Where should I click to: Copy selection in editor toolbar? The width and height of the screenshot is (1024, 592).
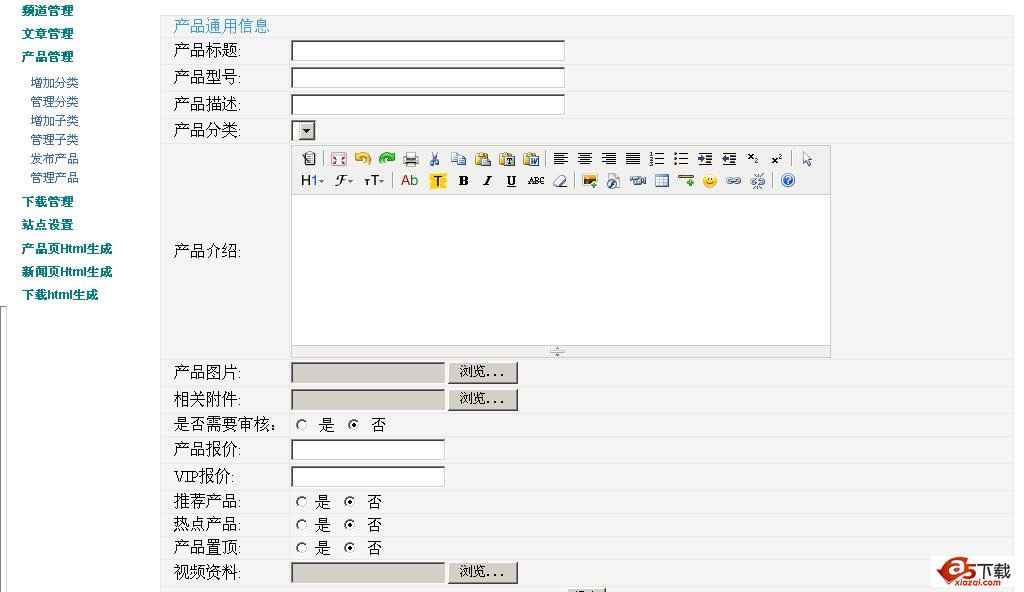458,159
